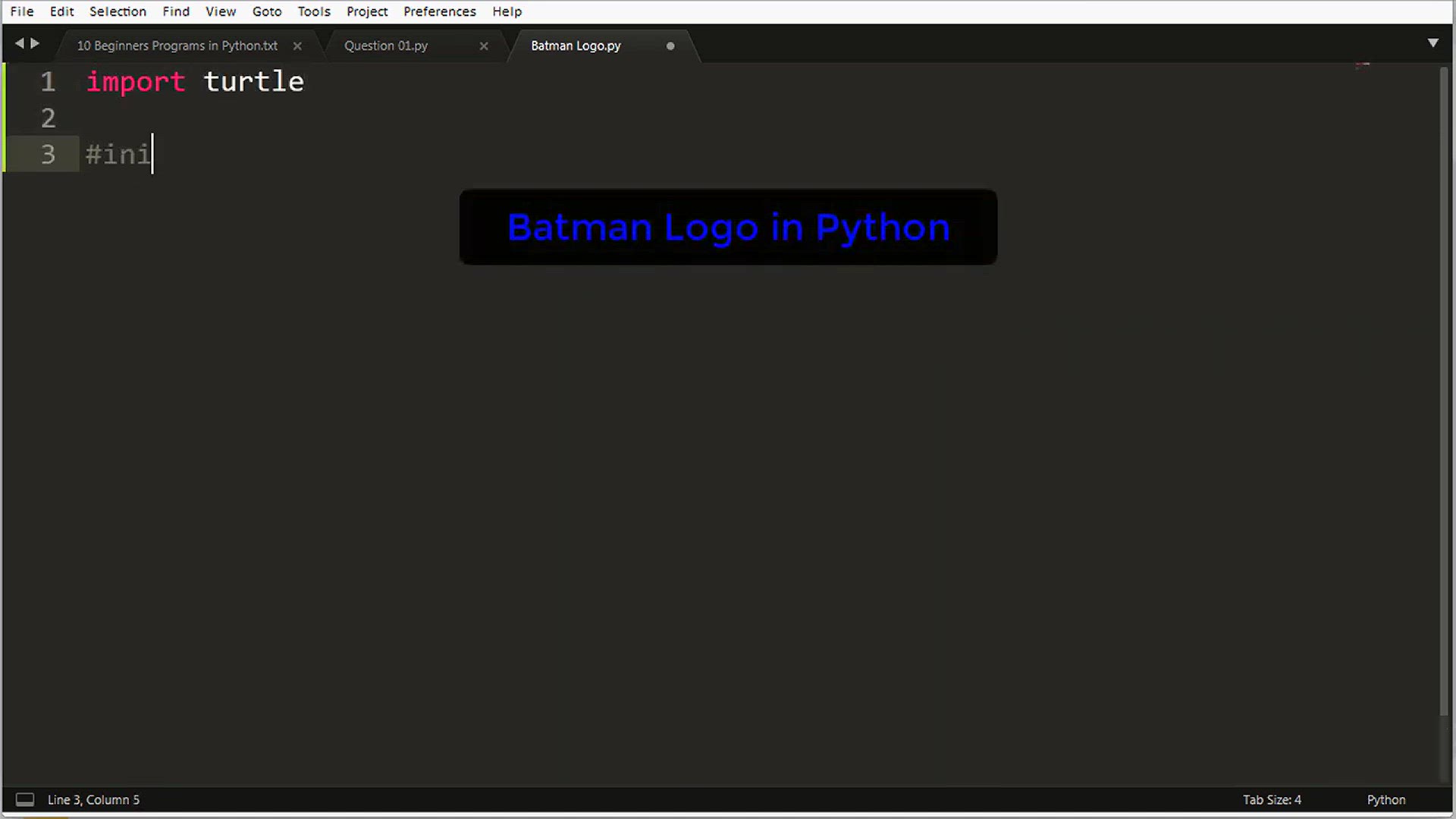Screen dimensions: 1456x819
Task: Open the Preferences menu
Action: click(440, 11)
